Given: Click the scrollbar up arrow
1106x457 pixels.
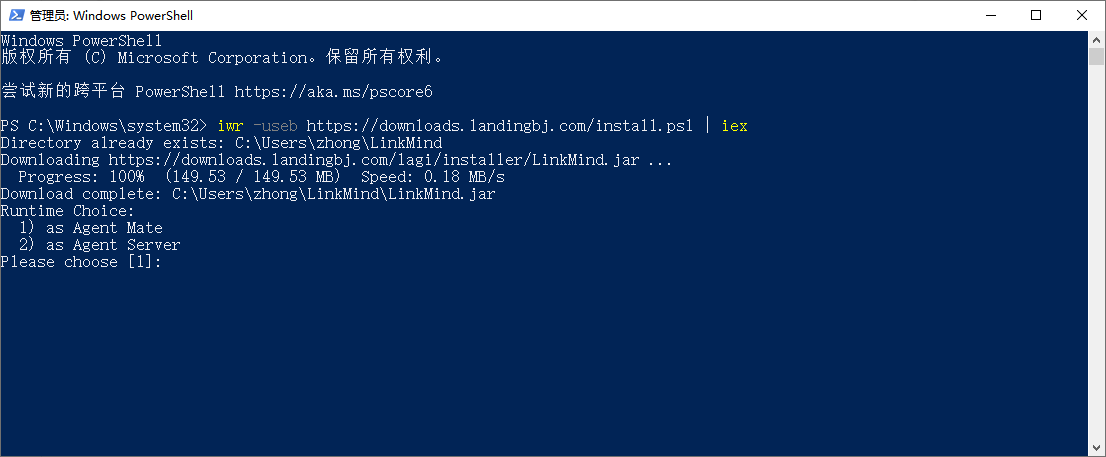Looking at the screenshot, I should (x=1096, y=39).
